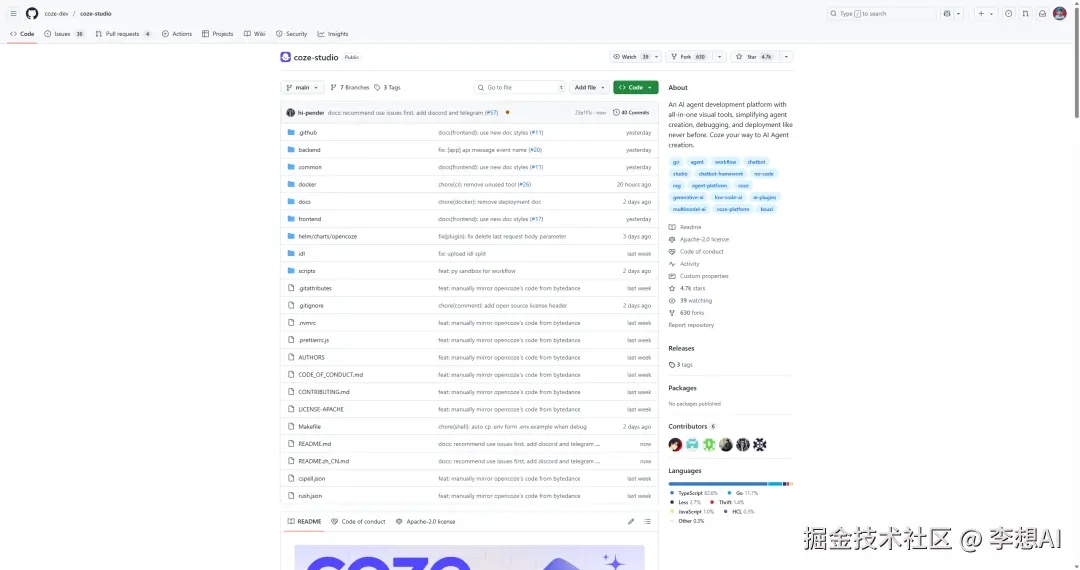Click the Fork button

688,57
